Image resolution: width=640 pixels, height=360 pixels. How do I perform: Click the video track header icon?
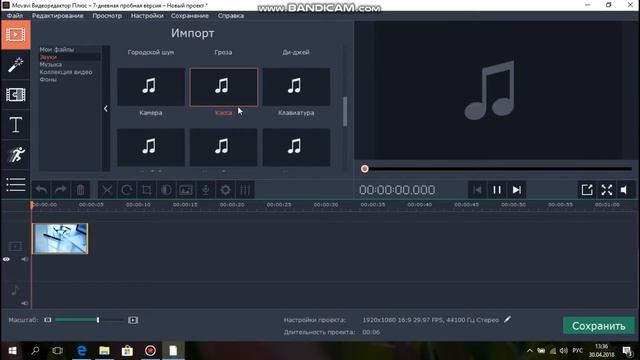click(x=15, y=246)
